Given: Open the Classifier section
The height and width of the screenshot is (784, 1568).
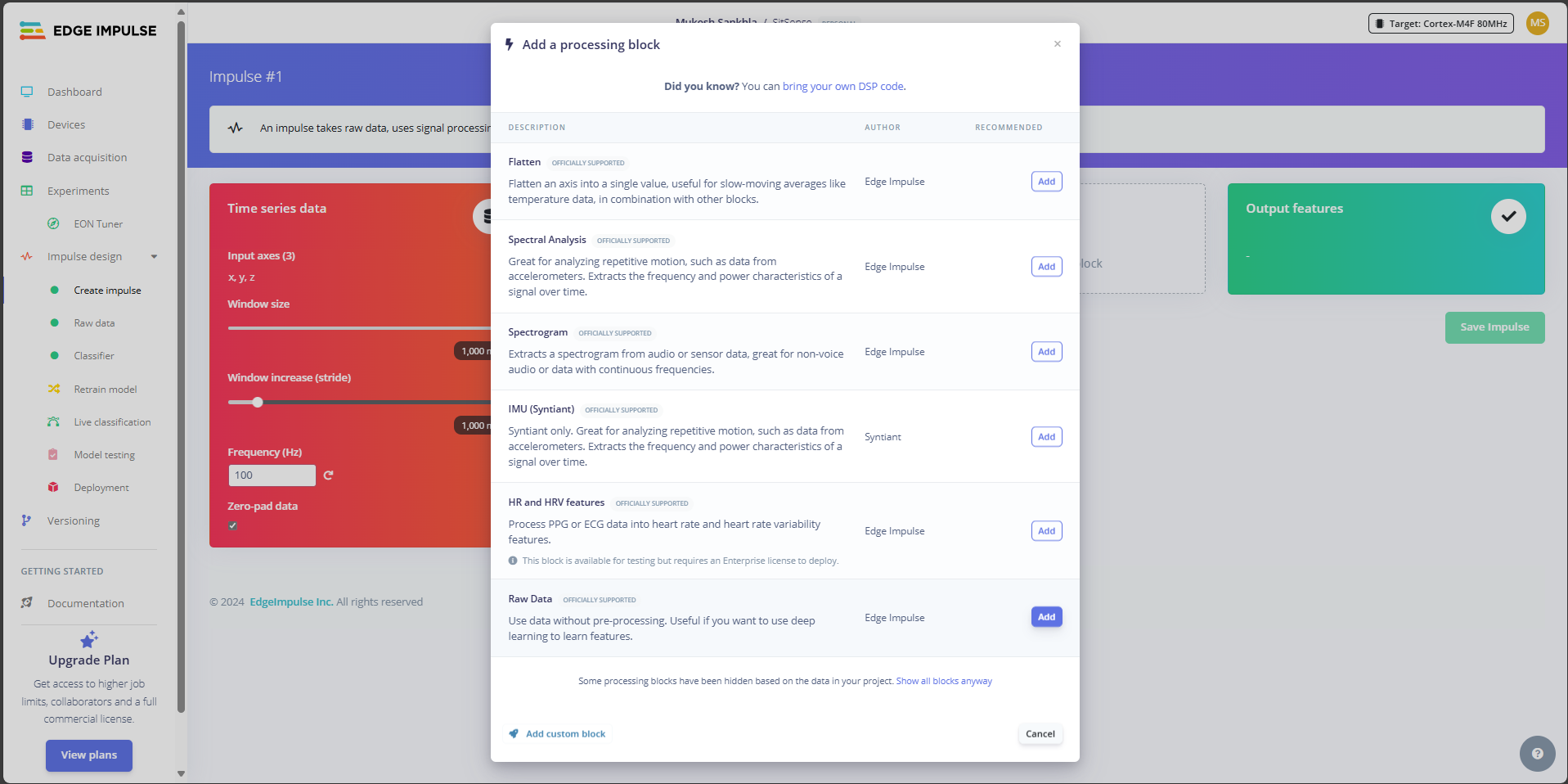Looking at the screenshot, I should (94, 356).
